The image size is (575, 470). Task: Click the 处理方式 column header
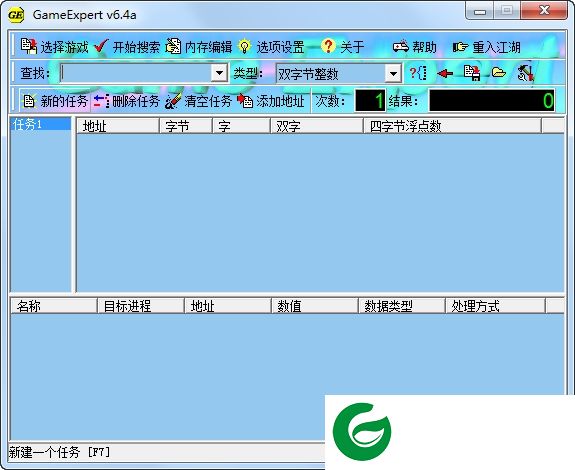[x=495, y=306]
